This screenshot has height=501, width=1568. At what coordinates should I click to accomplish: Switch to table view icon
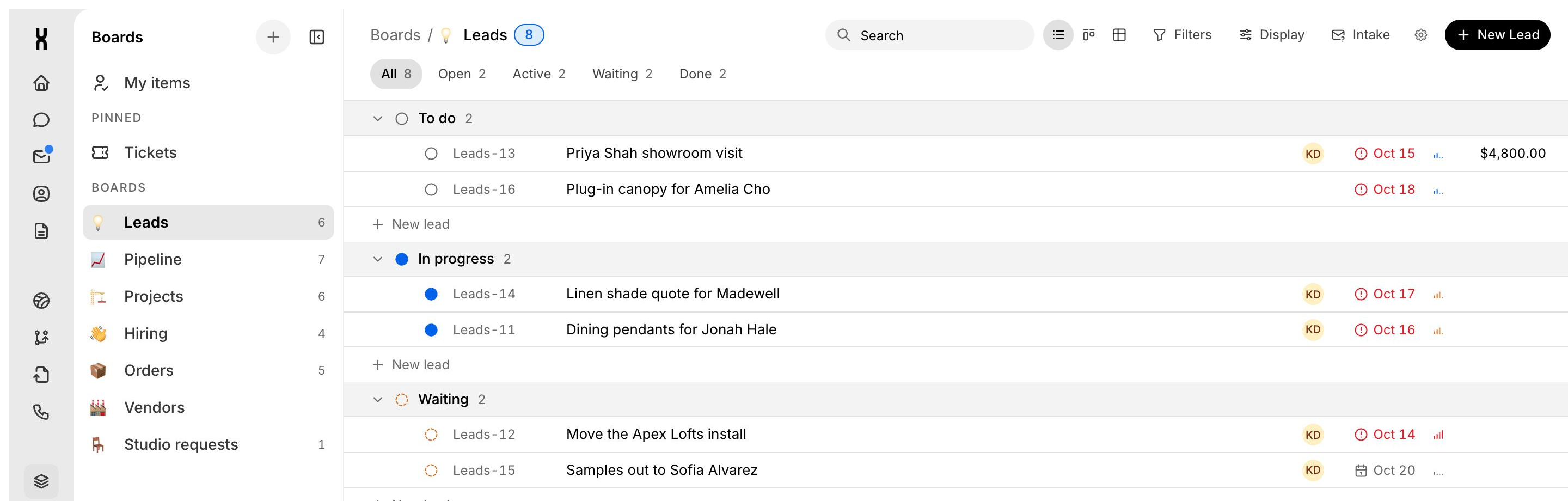(1119, 35)
